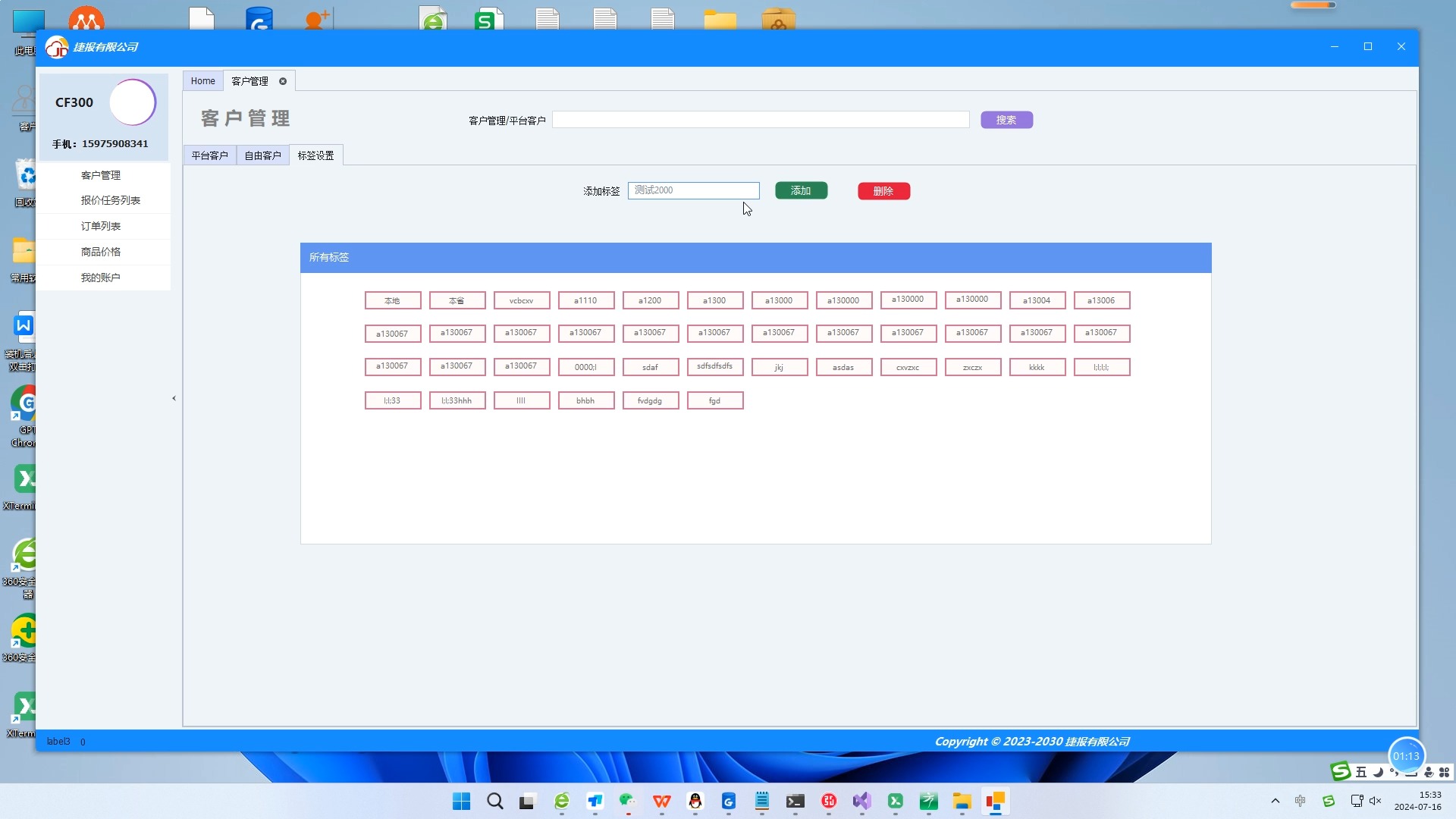The image size is (1456, 819).
Task: Open the terminal app in the taskbar
Action: tap(795, 801)
